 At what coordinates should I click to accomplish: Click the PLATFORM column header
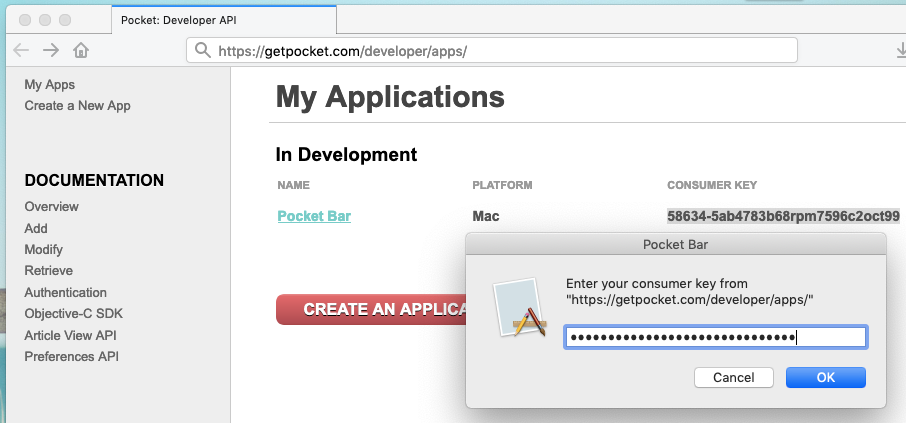tap(502, 185)
